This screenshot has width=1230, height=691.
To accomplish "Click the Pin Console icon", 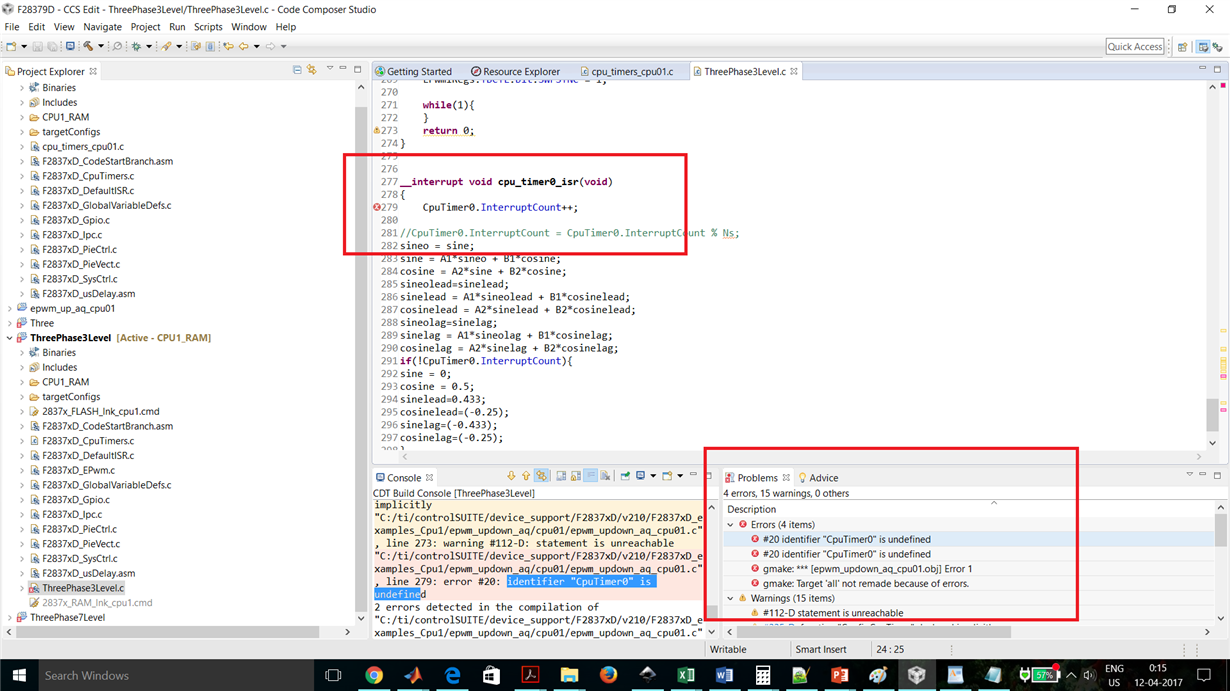I will [x=625, y=476].
